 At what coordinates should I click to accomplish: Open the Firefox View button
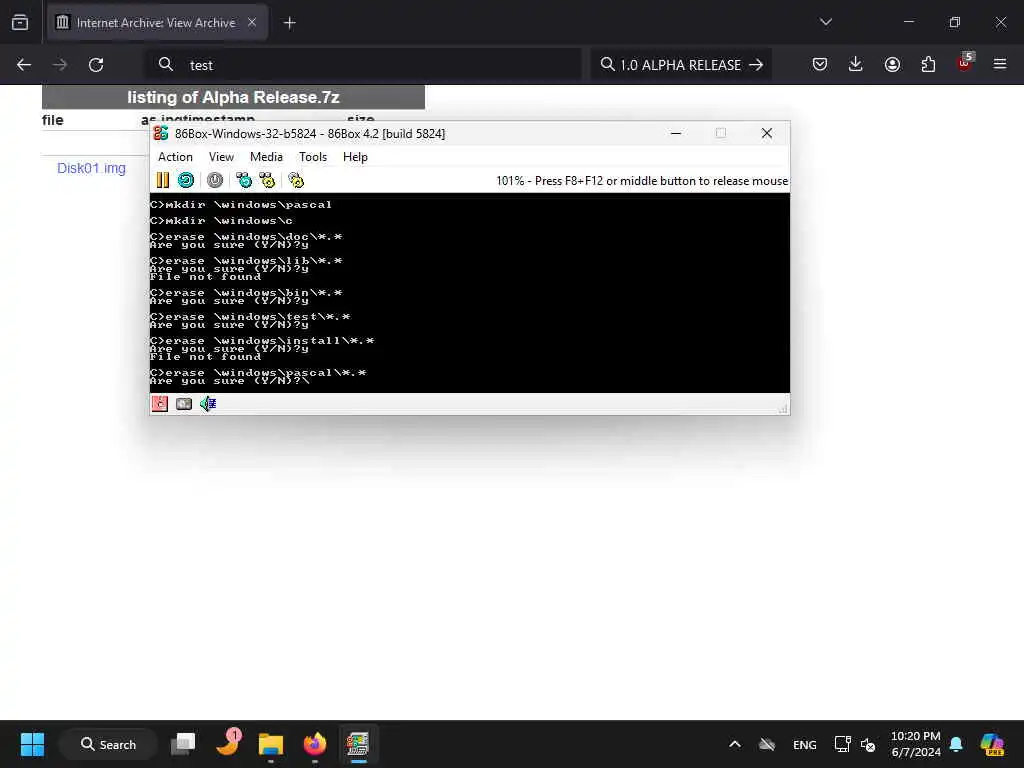pyautogui.click(x=20, y=23)
